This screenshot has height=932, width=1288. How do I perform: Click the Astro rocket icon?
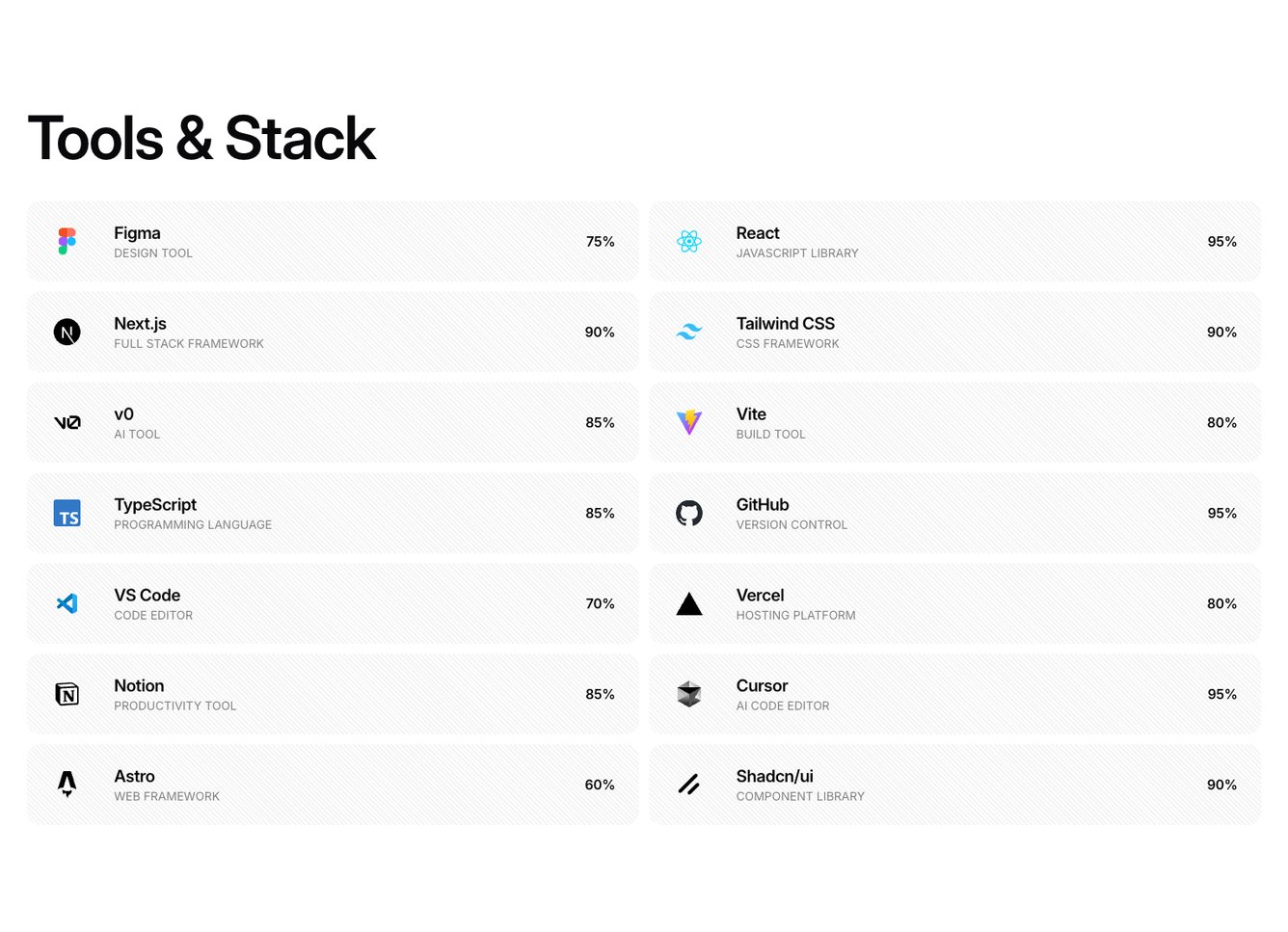click(x=67, y=785)
